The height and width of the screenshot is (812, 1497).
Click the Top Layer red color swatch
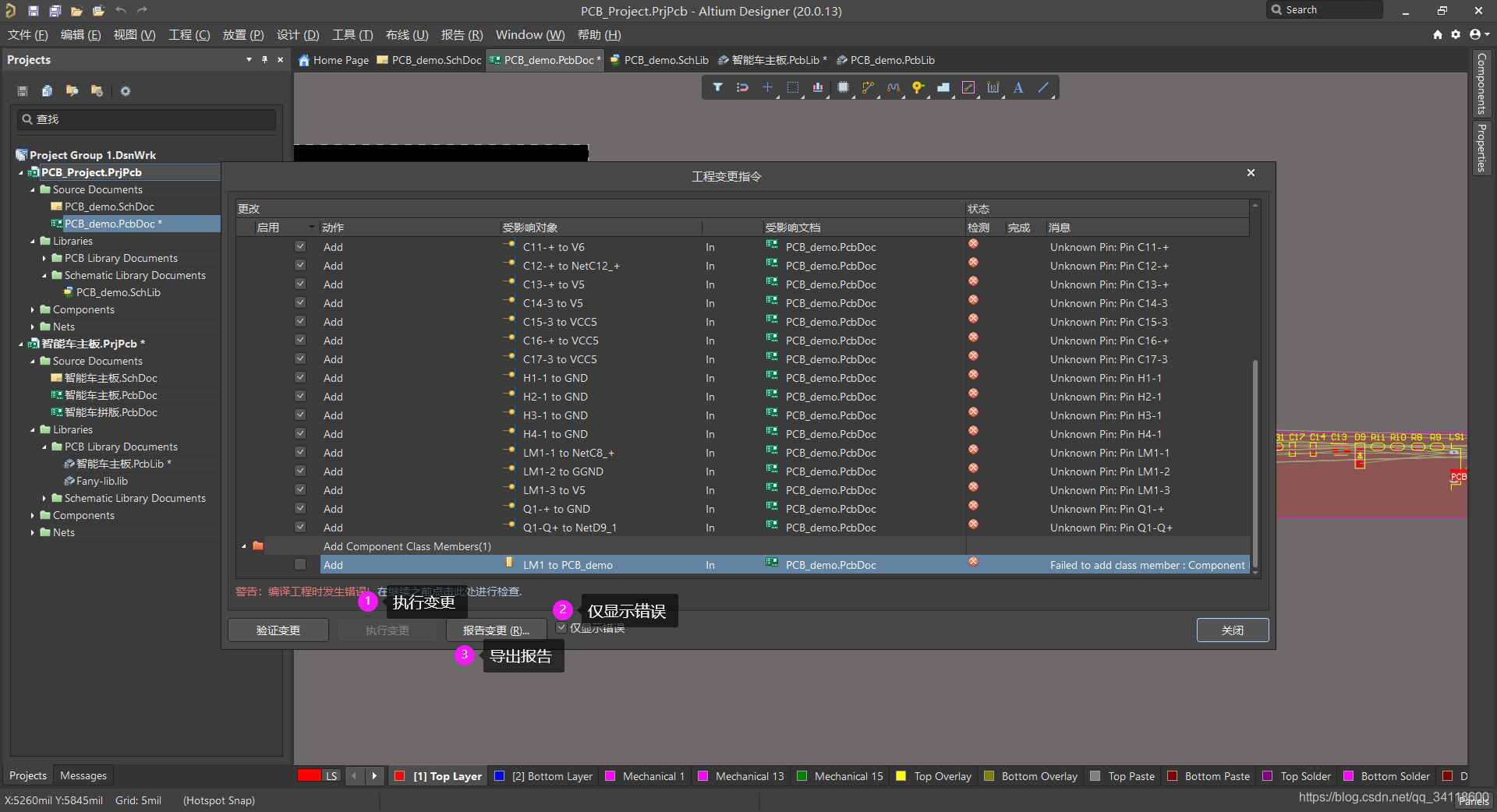click(400, 776)
